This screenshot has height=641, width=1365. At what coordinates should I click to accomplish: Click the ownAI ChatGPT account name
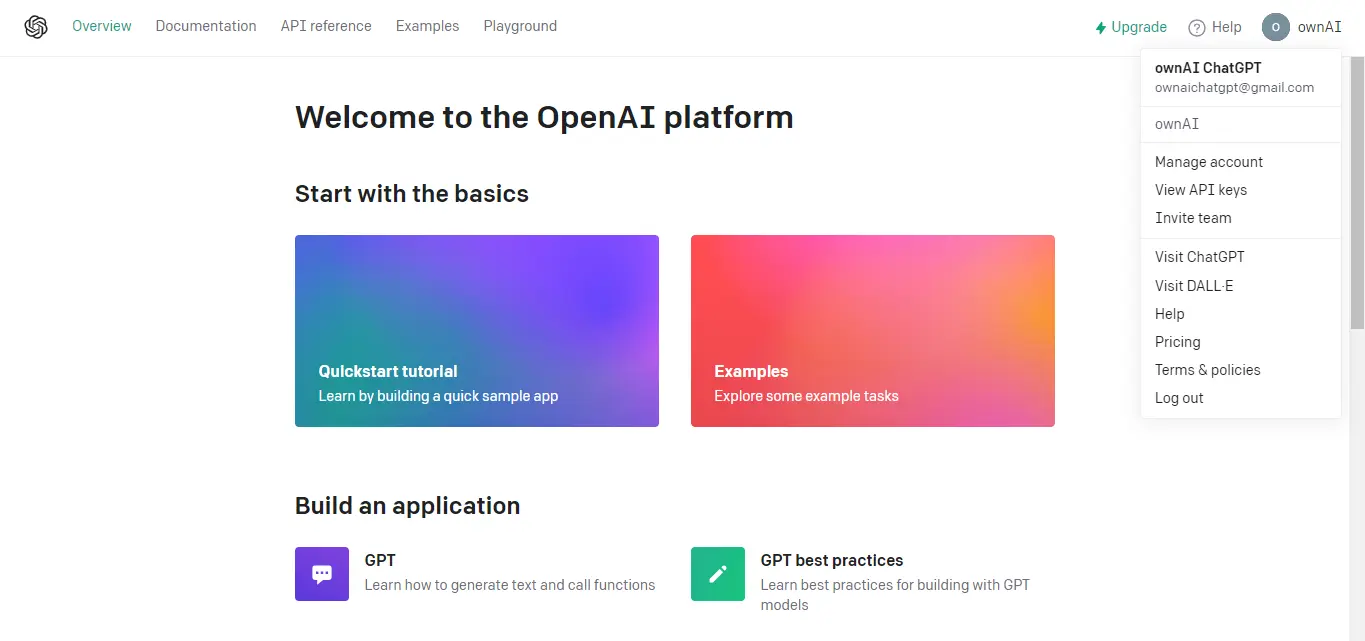coord(1208,68)
